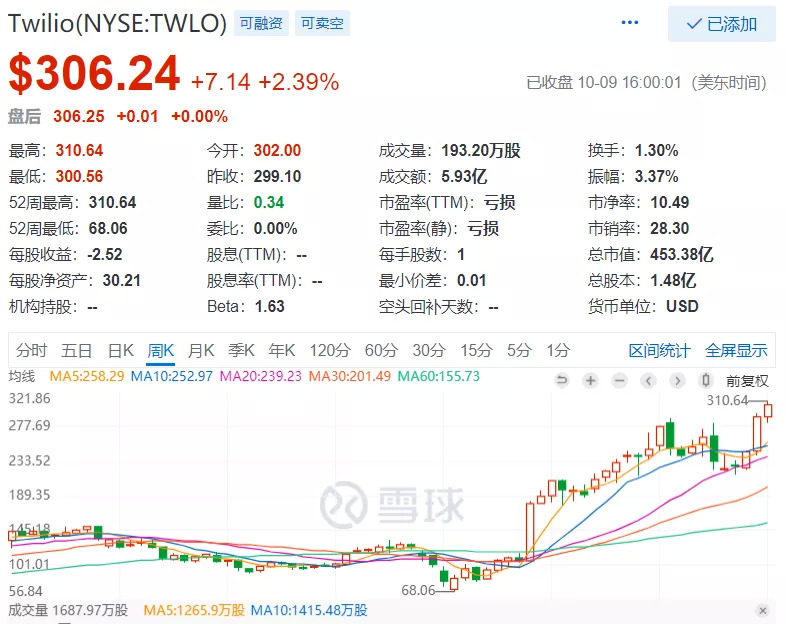786x624 pixels.
Task: Shift chart right with the right chevron icon
Action: [x=677, y=380]
